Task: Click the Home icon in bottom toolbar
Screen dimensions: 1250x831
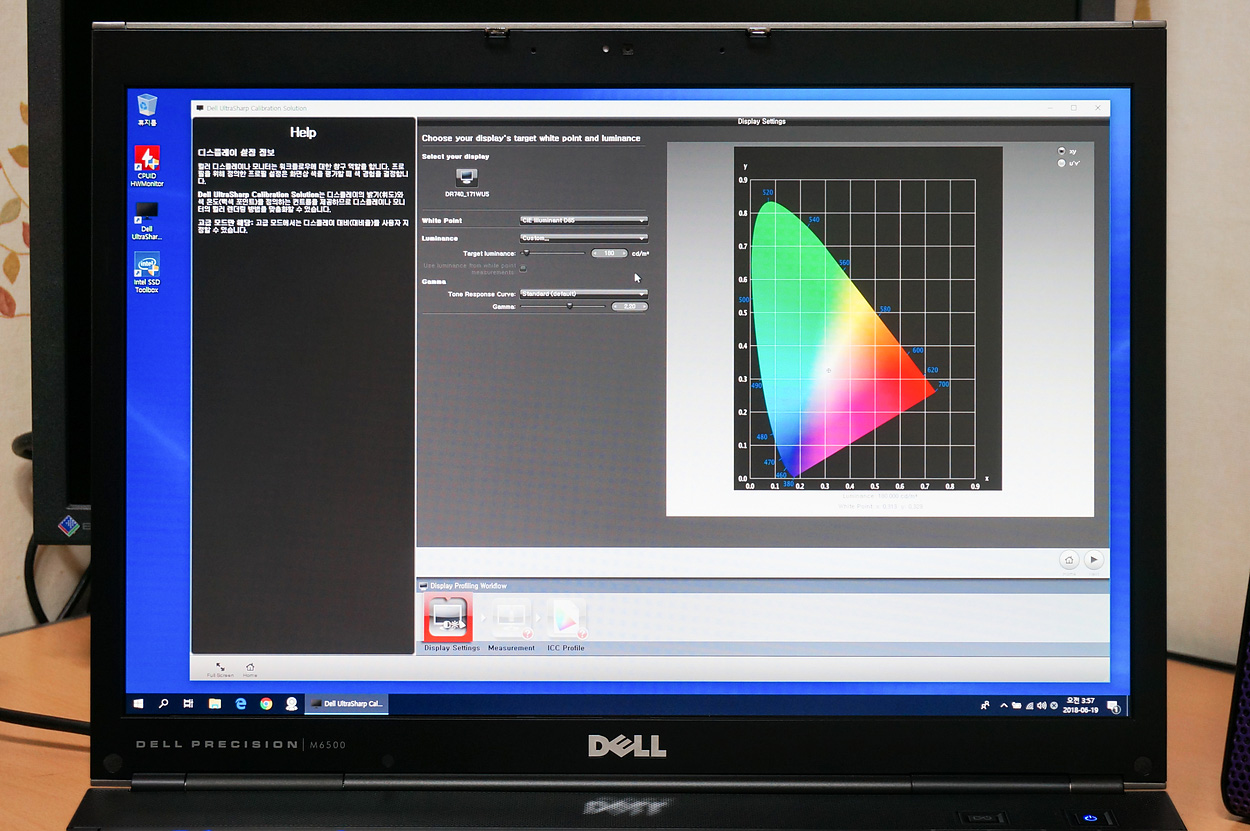Action: tap(250, 669)
